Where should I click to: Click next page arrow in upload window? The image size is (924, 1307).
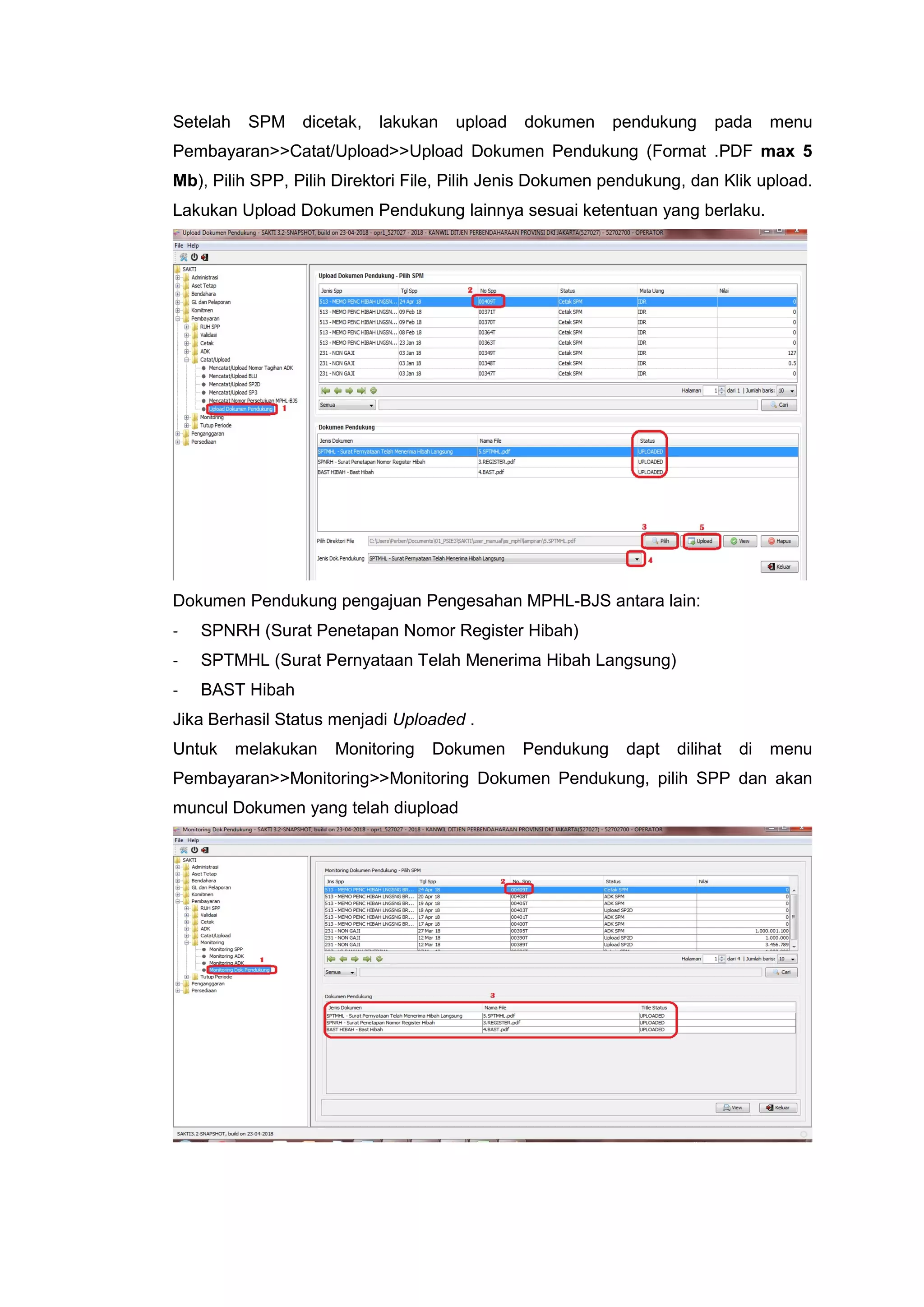coord(349,390)
